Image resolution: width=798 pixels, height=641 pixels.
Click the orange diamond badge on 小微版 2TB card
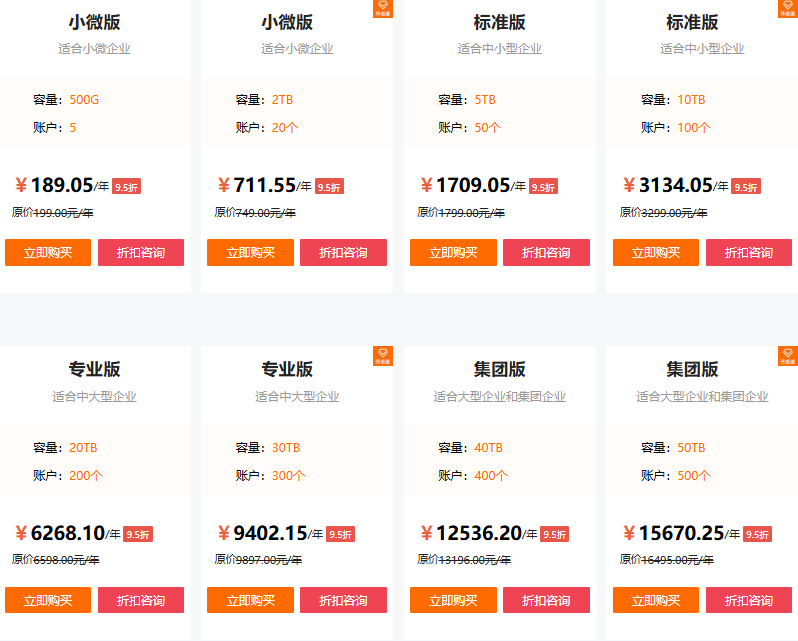[383, 9]
